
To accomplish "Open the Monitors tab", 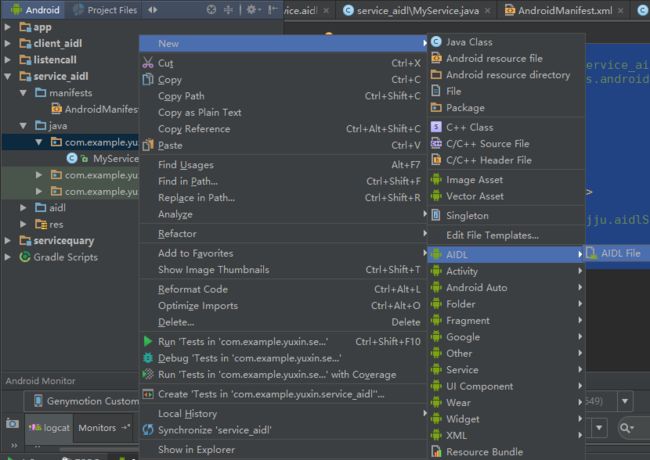I will click(104, 428).
